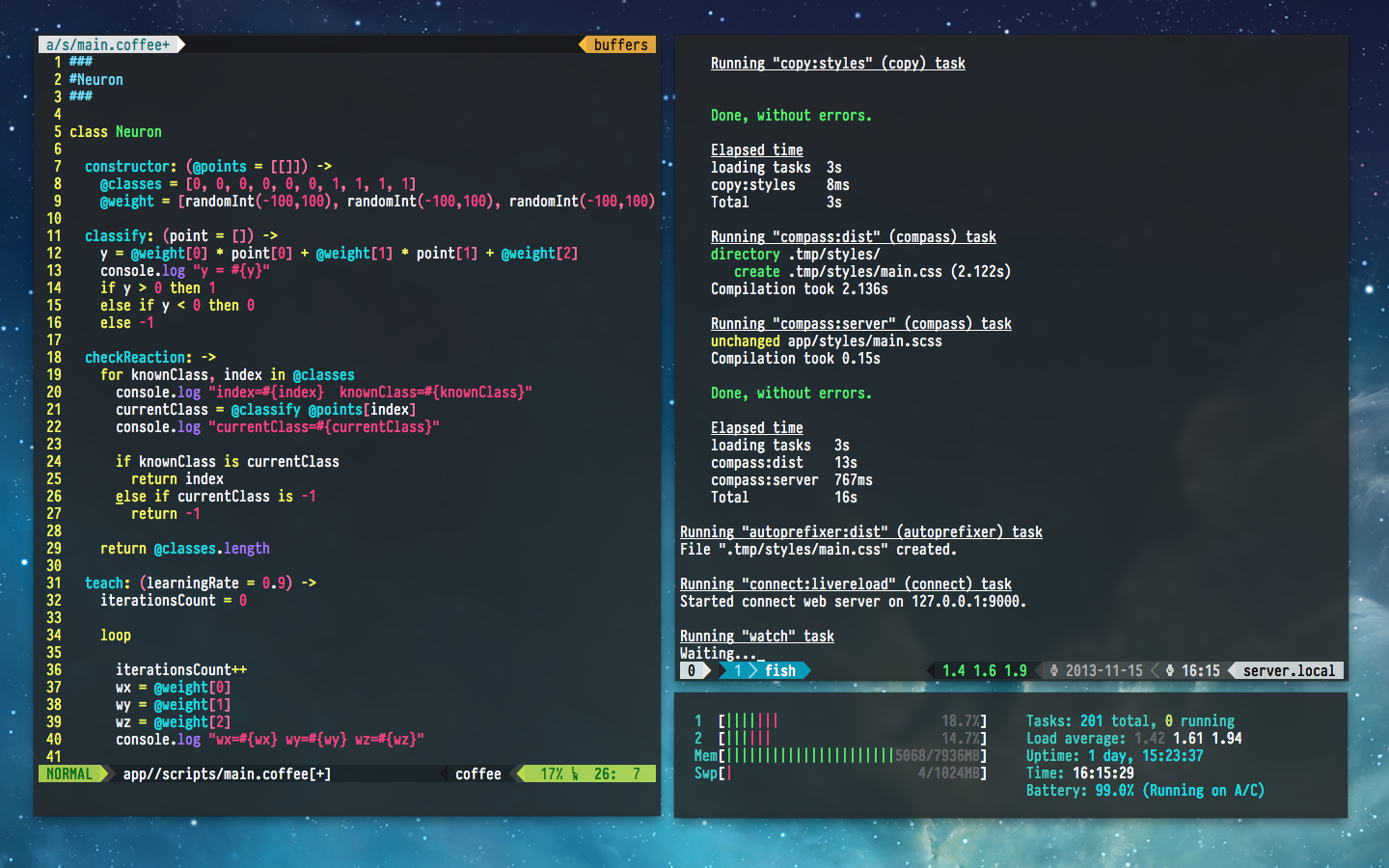
Task: Click the clock icon beside date 2013-11-15
Action: point(1054,671)
